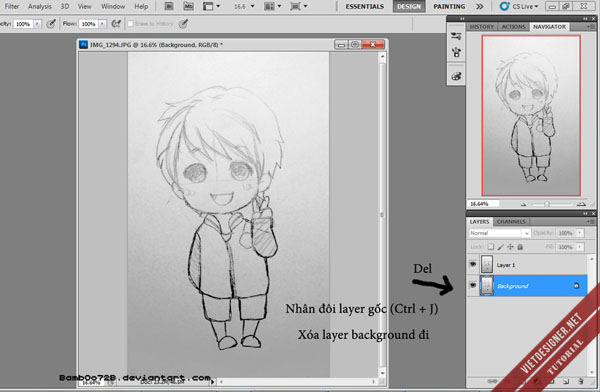The height and width of the screenshot is (392, 600).
Task: Toggle Lock image pixels brush icon
Action: click(501, 247)
